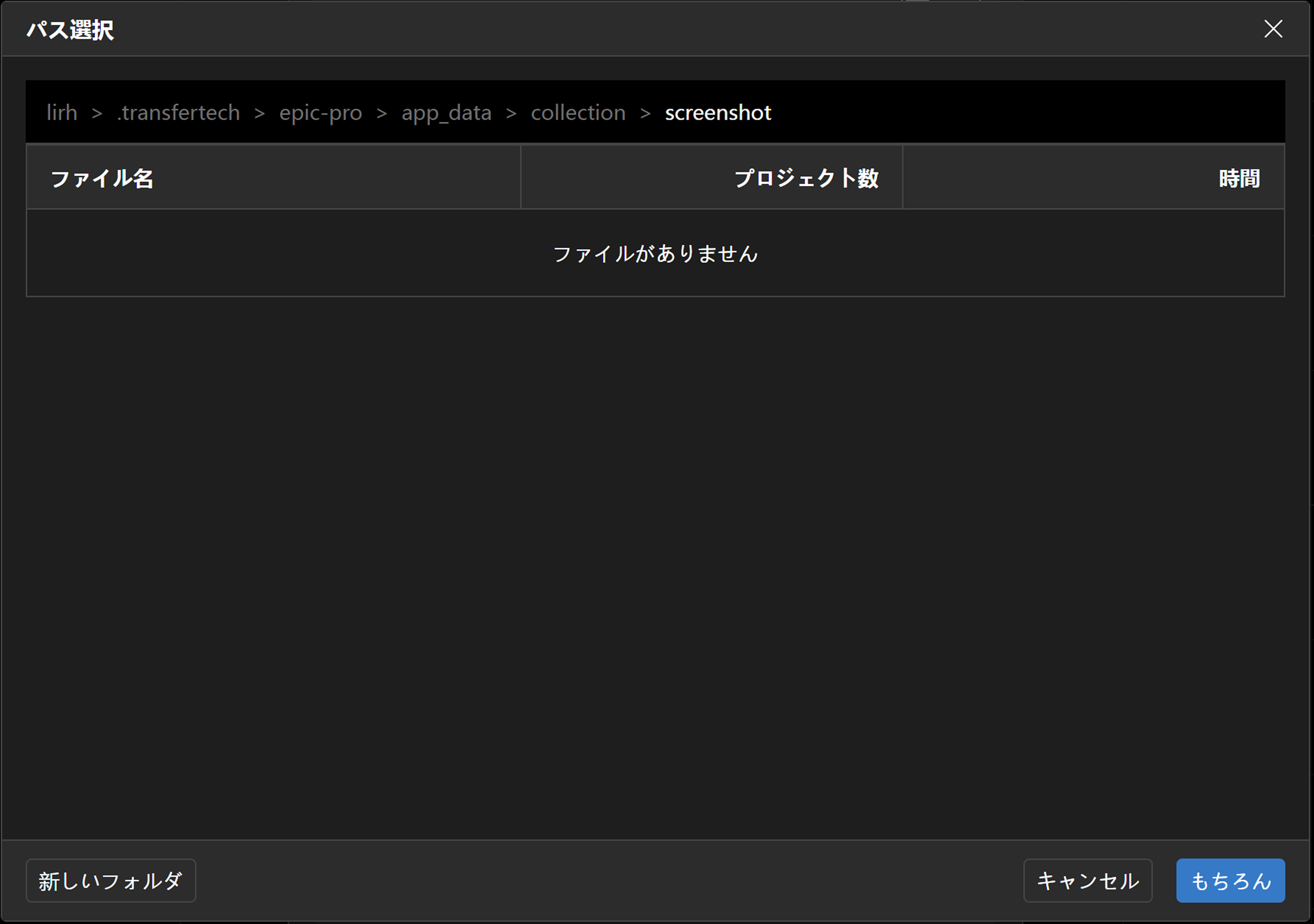Open app_data in the breadcrumb path
1314x924 pixels.
point(446,113)
